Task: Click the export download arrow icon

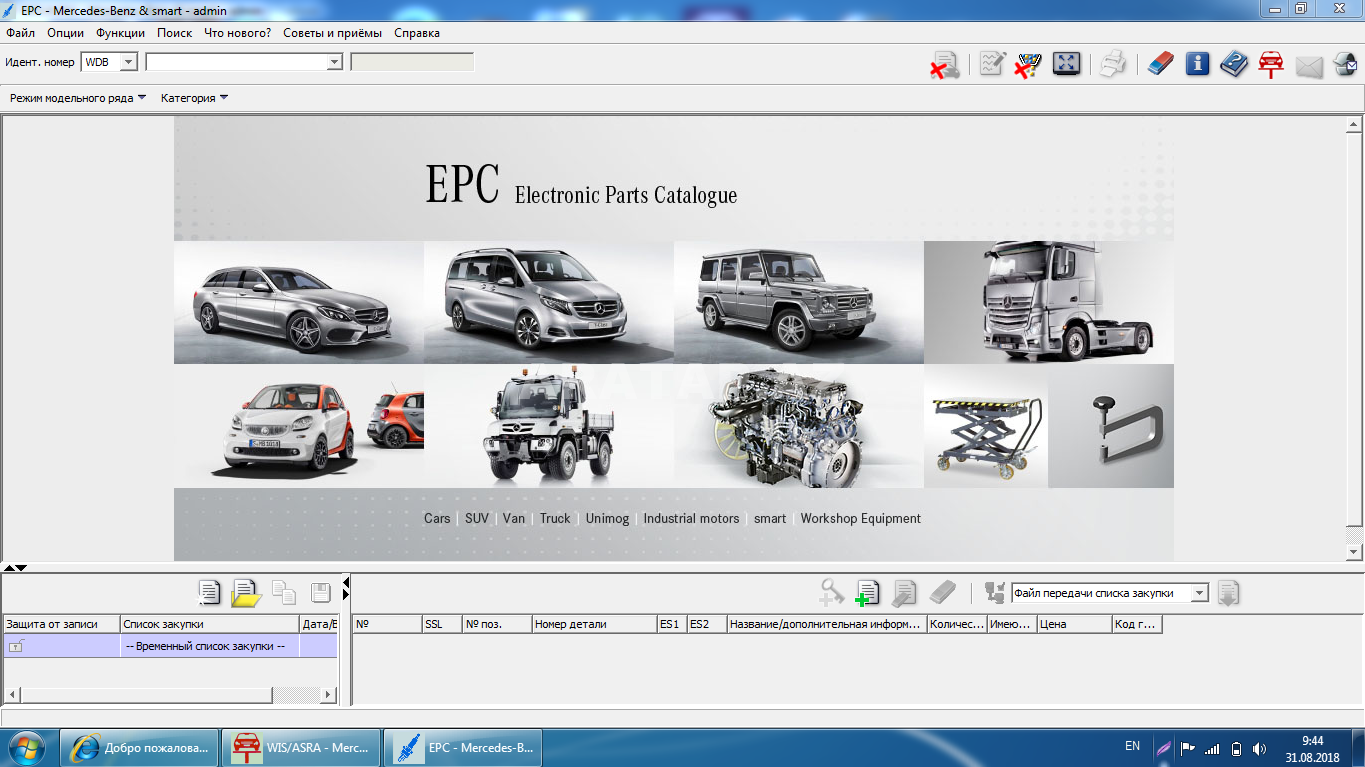Action: 1229,593
